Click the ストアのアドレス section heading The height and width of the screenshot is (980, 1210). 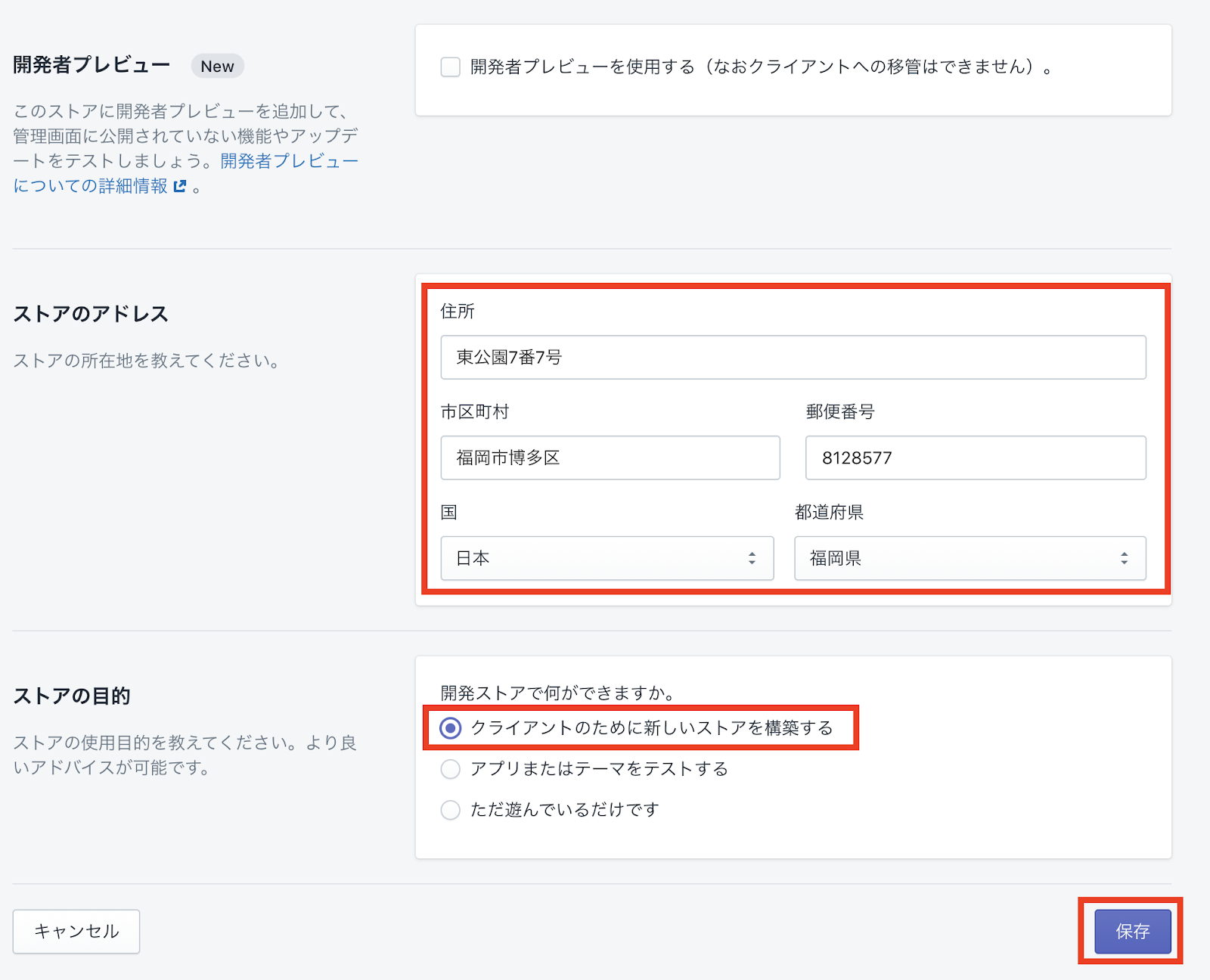coord(91,314)
